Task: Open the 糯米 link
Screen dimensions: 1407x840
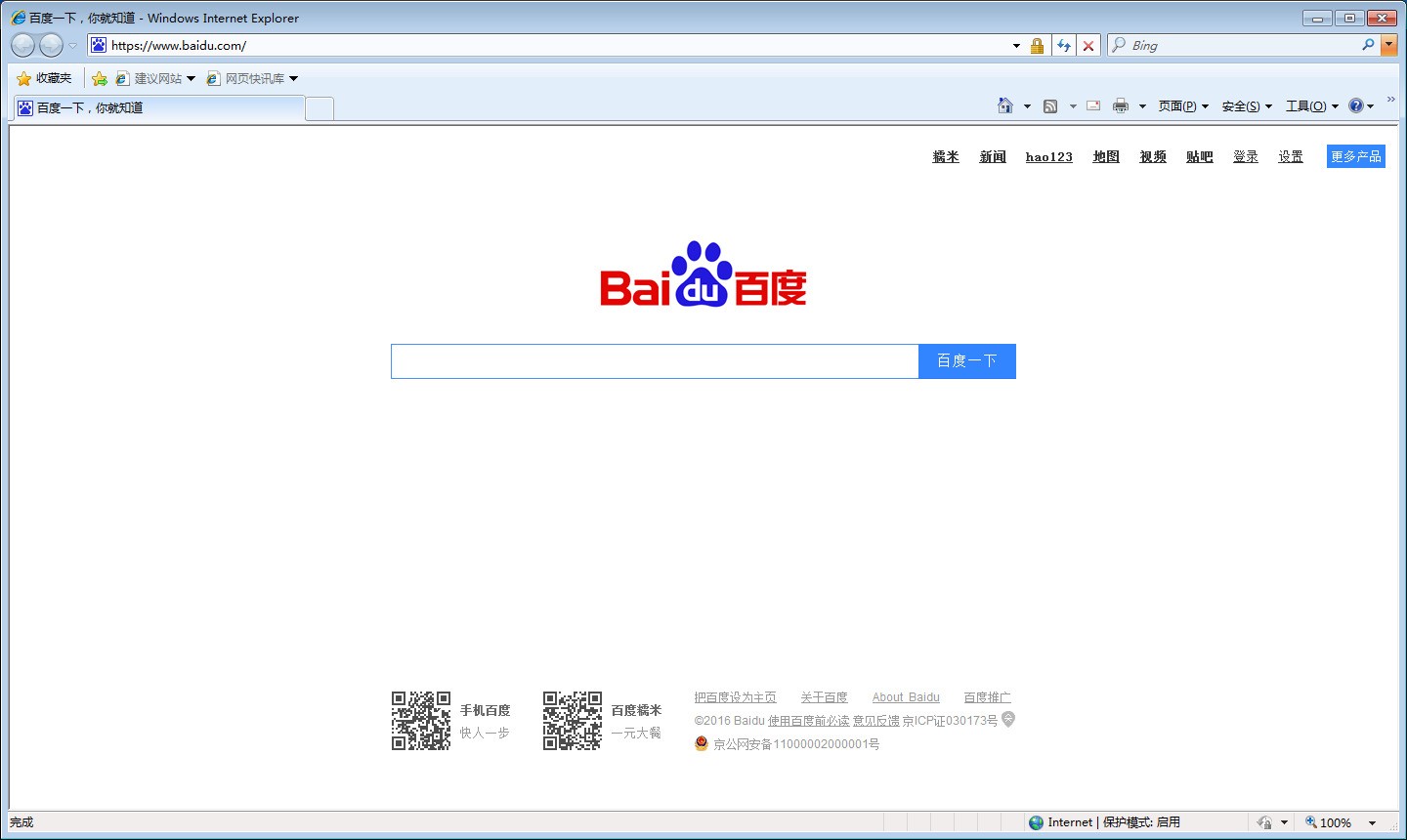Action: click(x=946, y=156)
